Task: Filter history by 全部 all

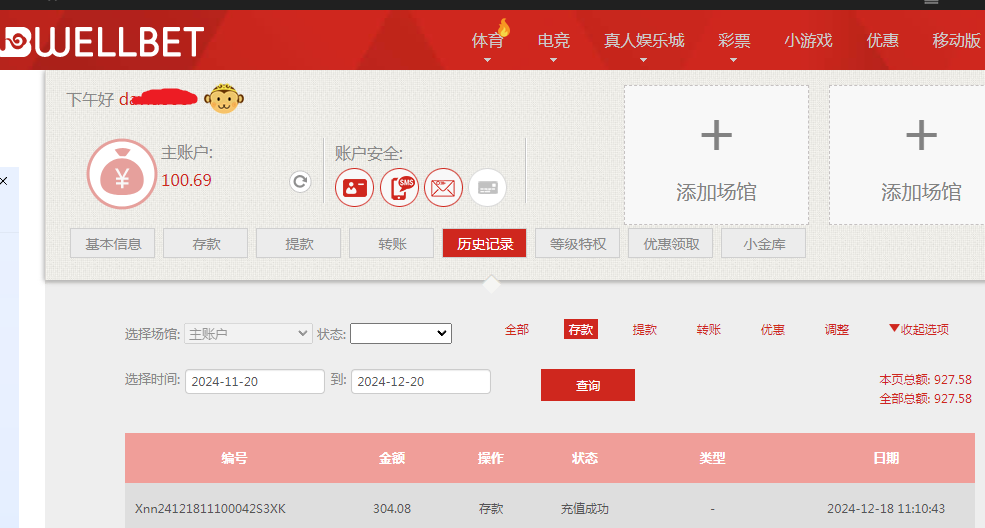Action: click(x=517, y=330)
